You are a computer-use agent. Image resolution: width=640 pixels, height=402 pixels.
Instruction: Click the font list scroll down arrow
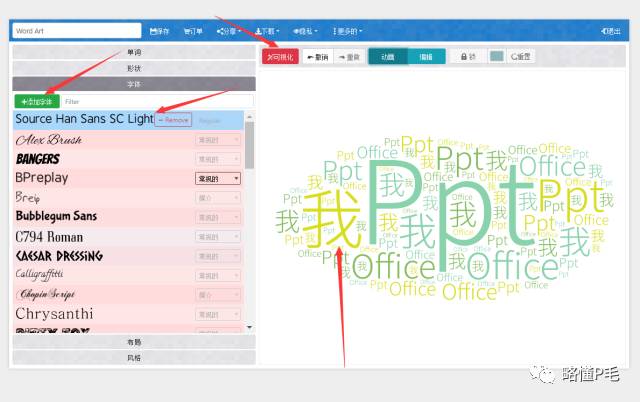pos(249,328)
